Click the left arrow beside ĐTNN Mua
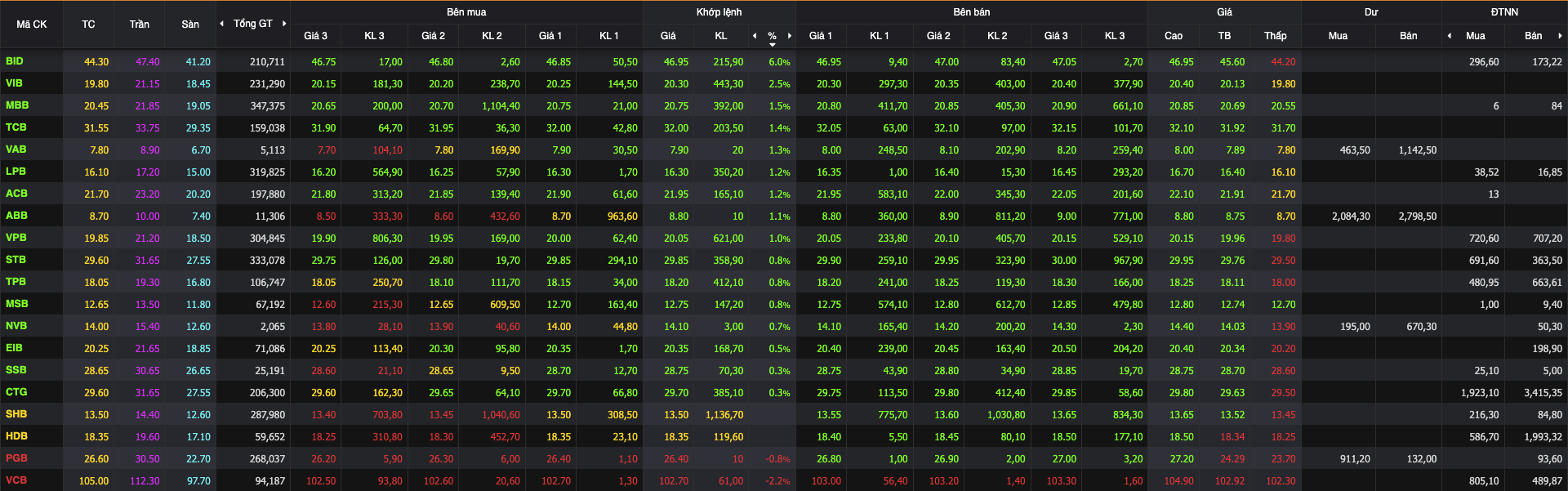The width and height of the screenshot is (1568, 491). [x=1450, y=36]
